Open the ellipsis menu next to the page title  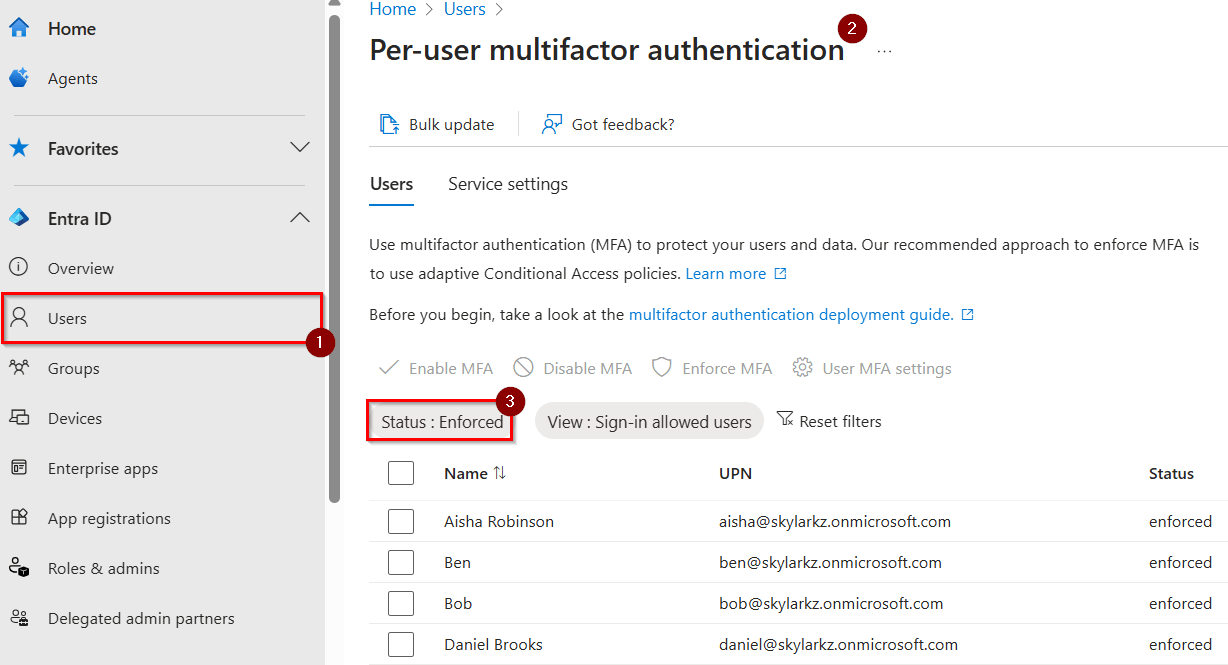click(x=884, y=52)
